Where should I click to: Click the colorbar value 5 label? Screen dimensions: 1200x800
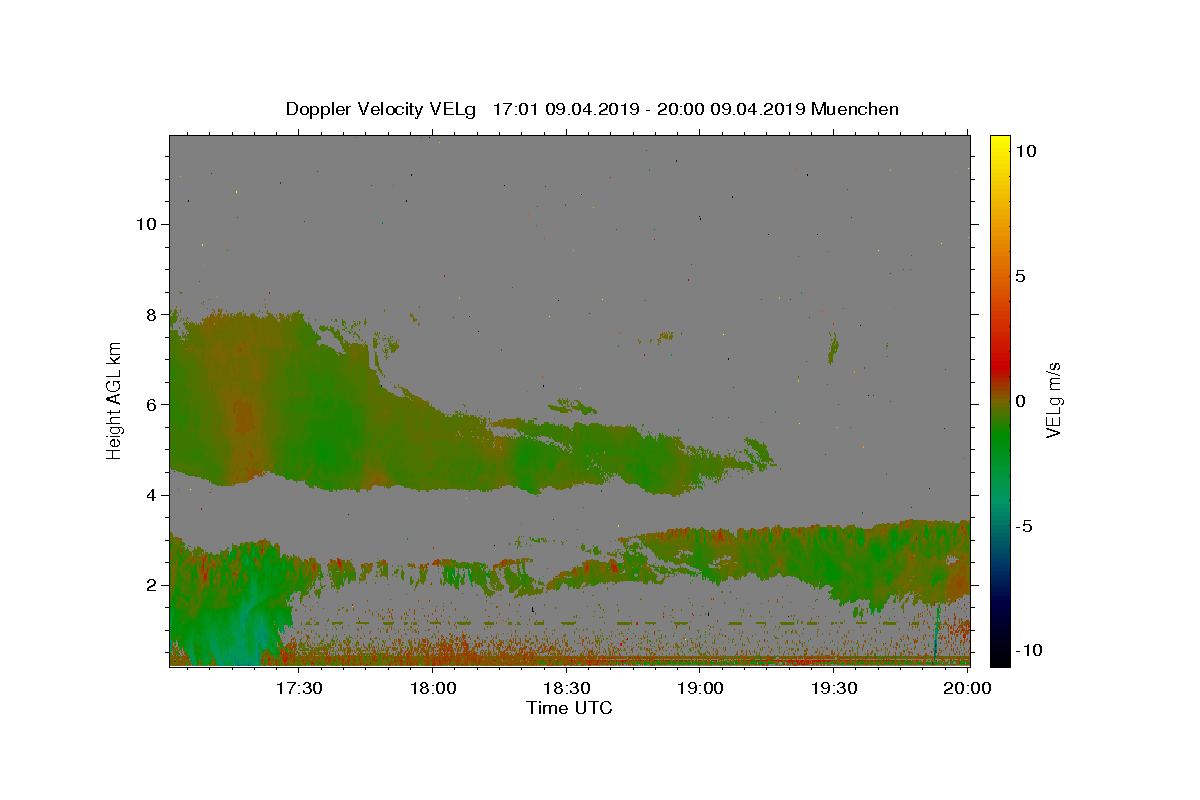[x=1020, y=276]
